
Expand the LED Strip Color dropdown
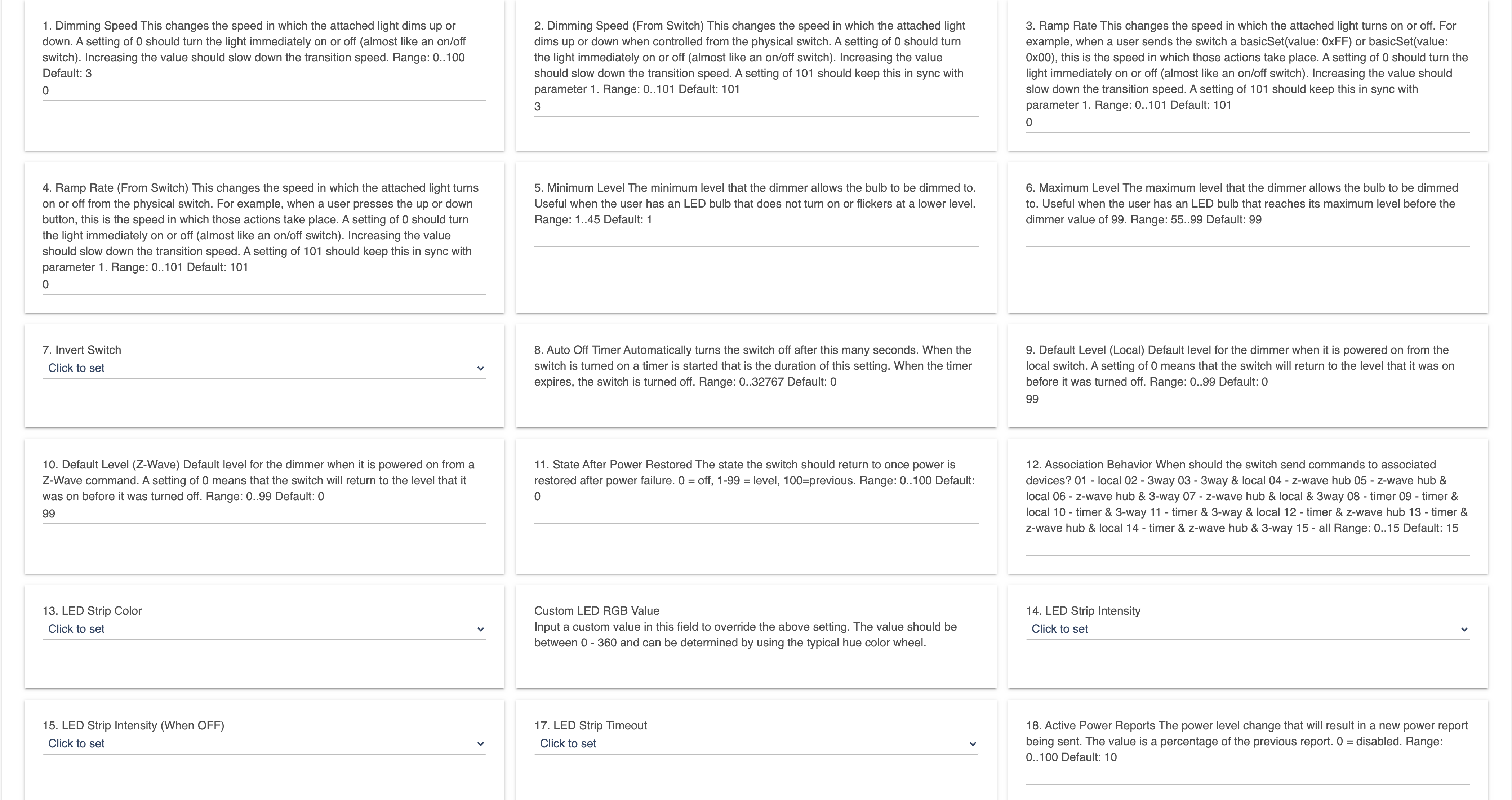[x=264, y=629]
